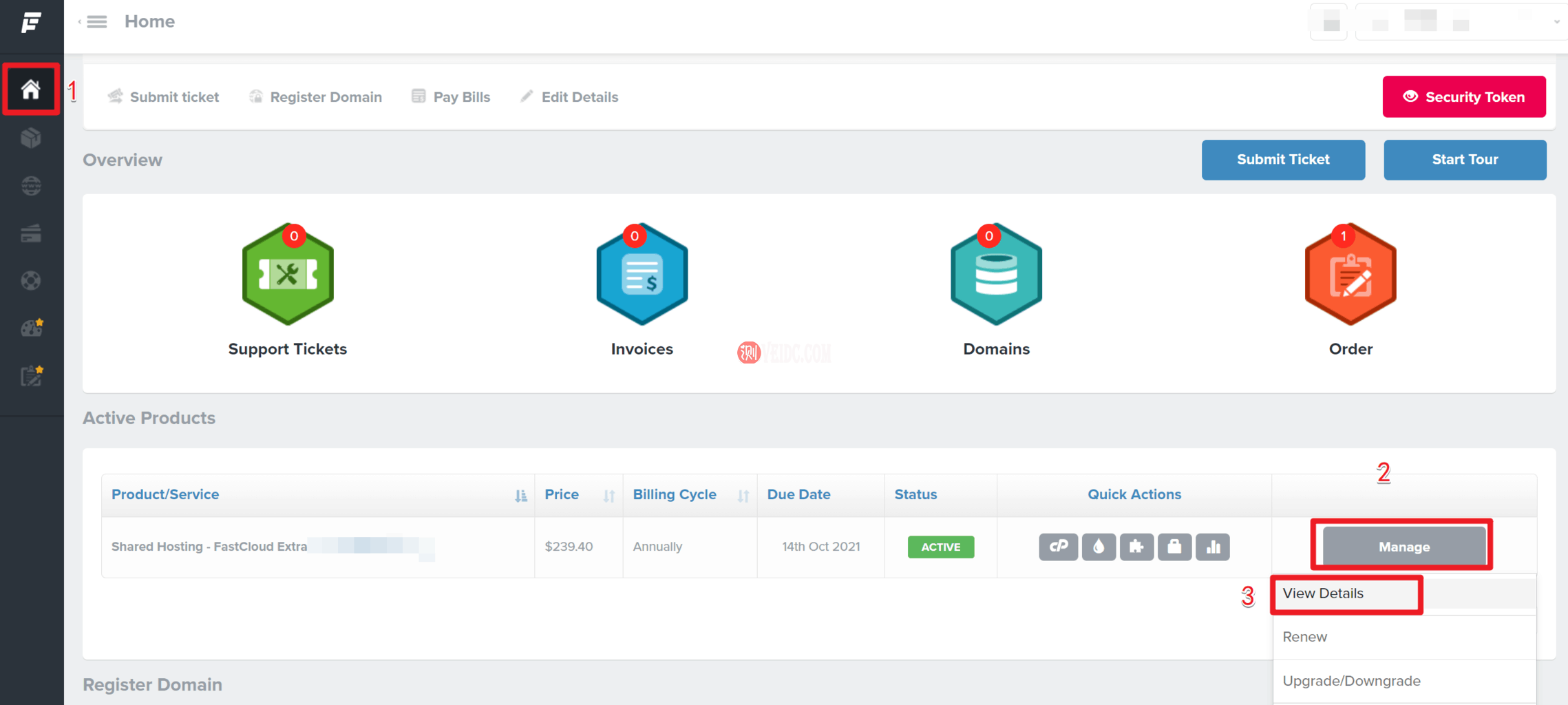
Task: Open the credit card Billing sidebar icon
Action: point(31,234)
